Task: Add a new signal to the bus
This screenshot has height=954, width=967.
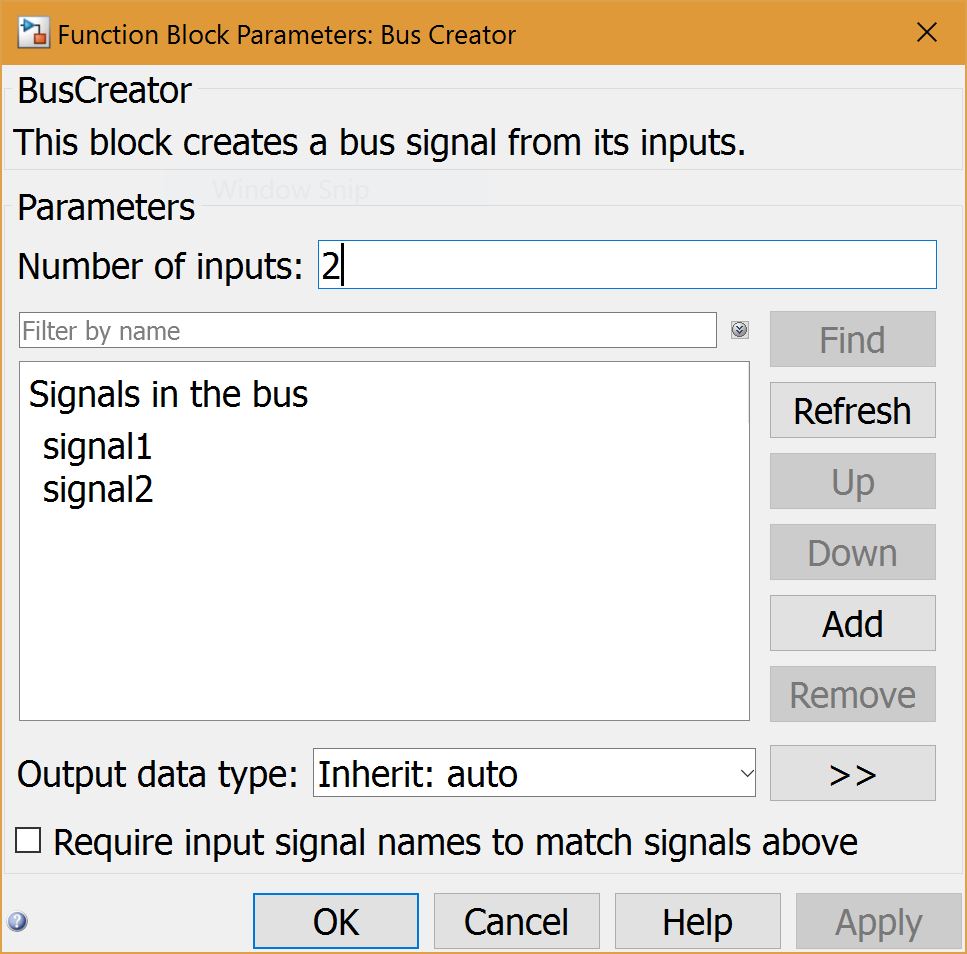Action: click(x=852, y=623)
